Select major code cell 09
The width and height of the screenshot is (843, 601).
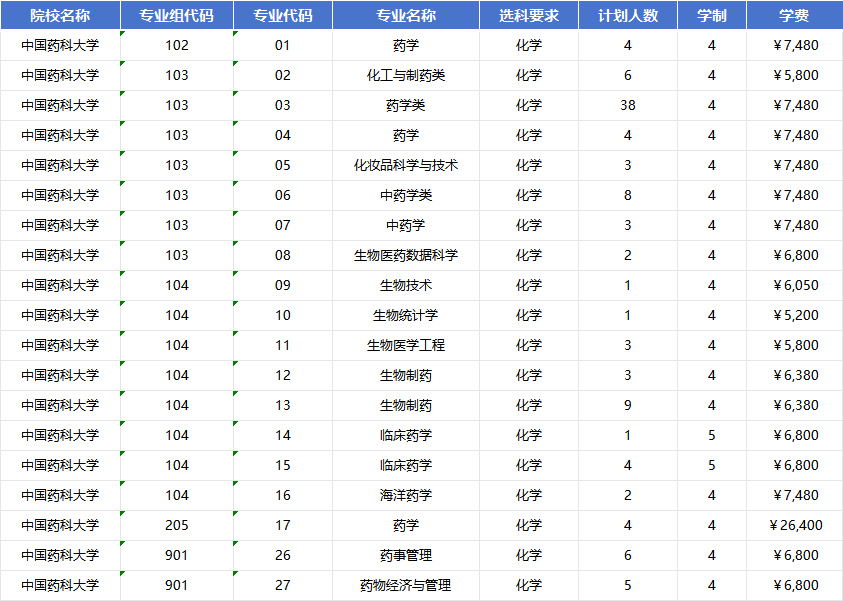283,285
